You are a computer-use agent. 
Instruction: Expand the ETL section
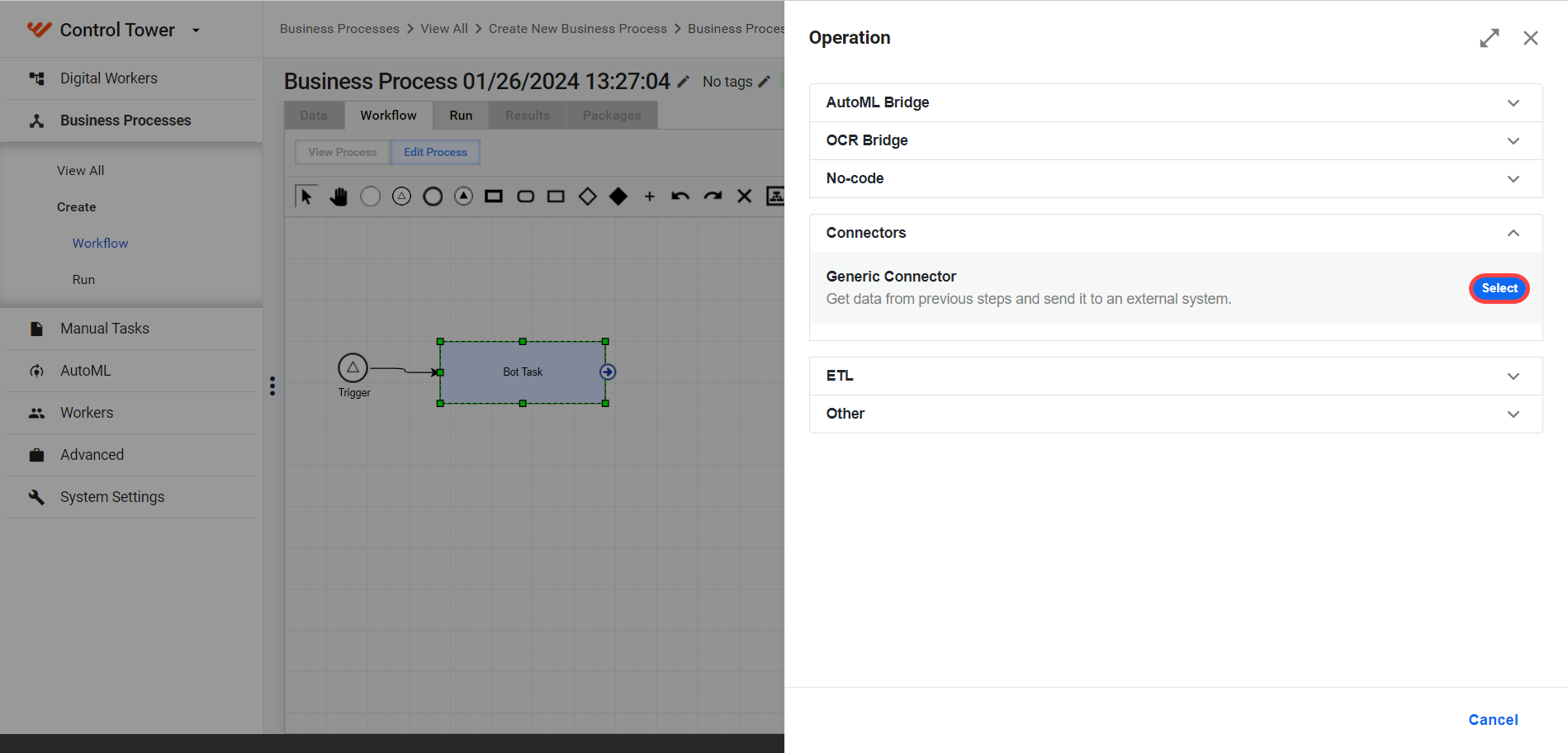click(x=1176, y=376)
